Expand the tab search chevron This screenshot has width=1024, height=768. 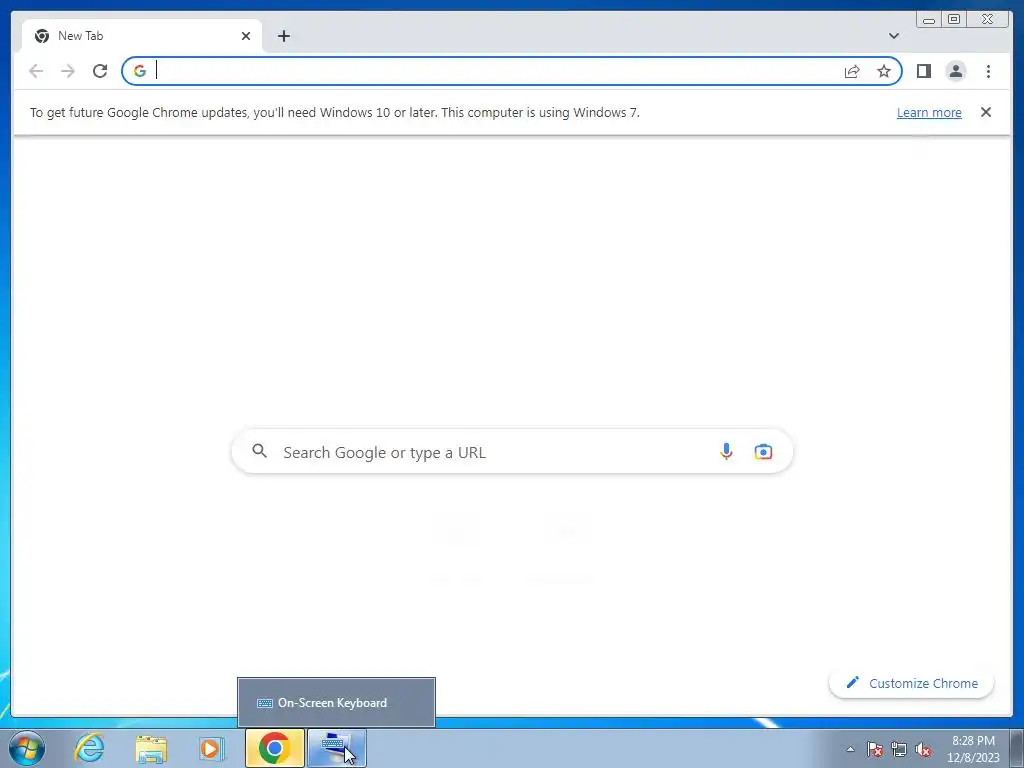click(x=894, y=36)
